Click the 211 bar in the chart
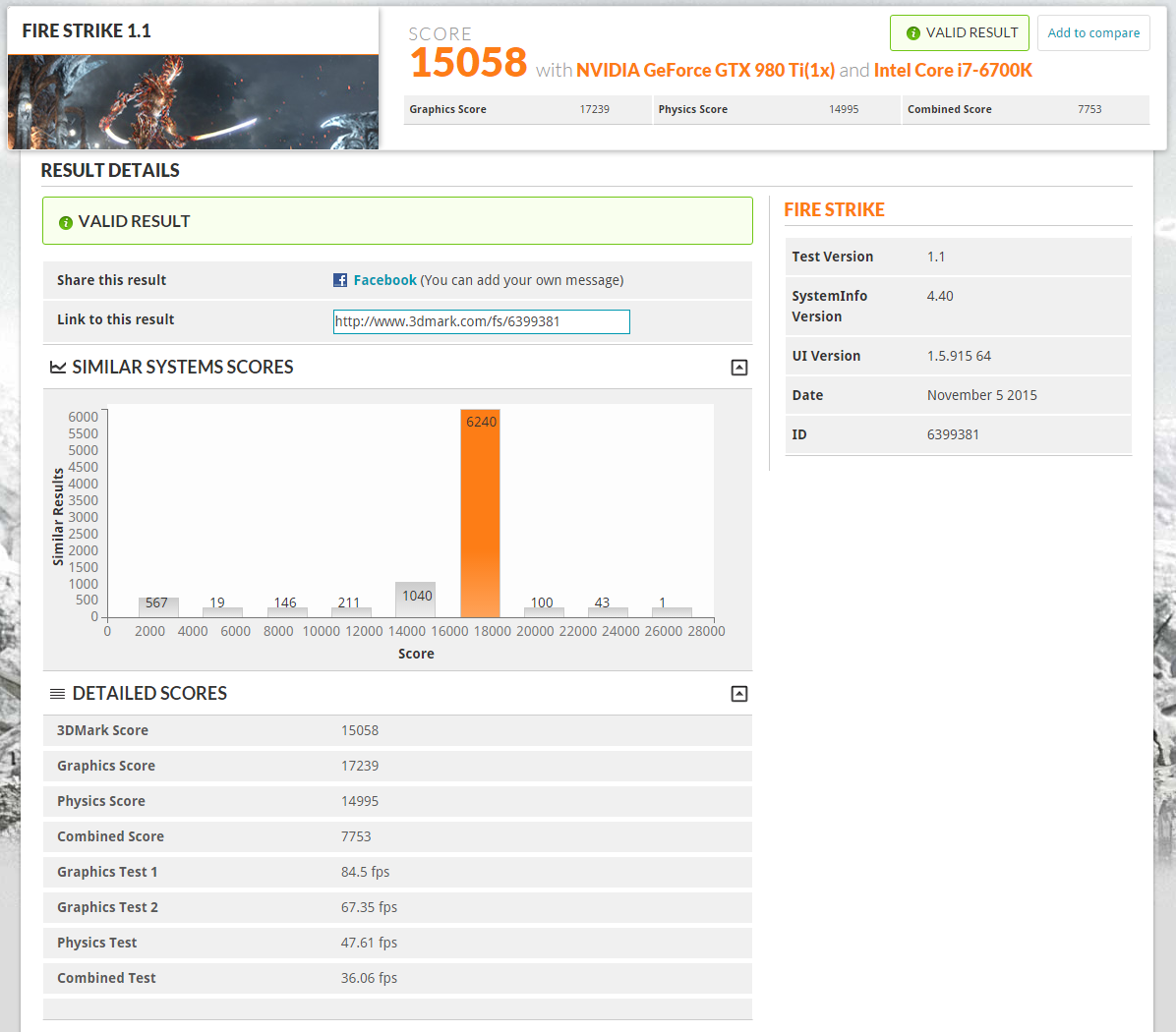 click(351, 612)
